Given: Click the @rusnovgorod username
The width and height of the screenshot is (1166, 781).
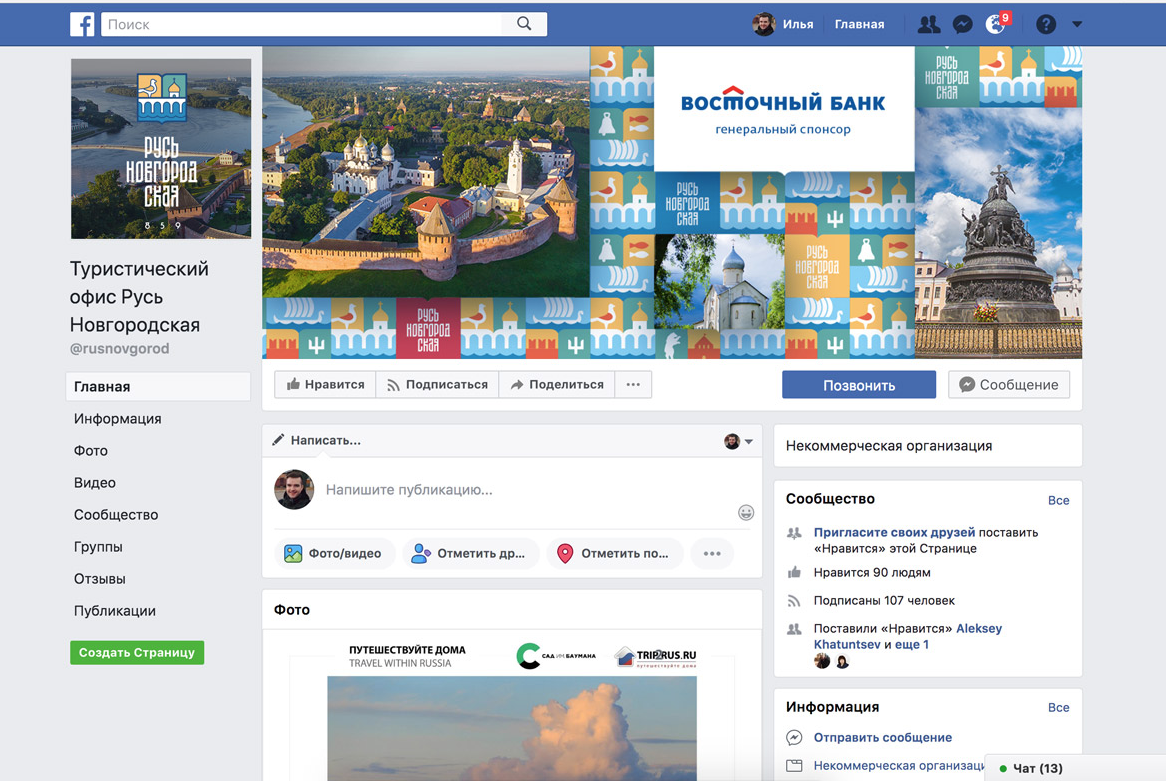Looking at the screenshot, I should (x=120, y=349).
